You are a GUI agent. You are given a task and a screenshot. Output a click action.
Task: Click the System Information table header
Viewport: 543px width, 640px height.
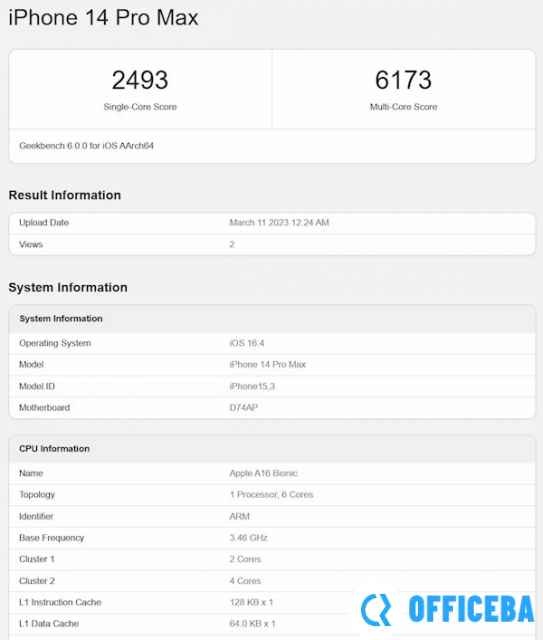272,319
